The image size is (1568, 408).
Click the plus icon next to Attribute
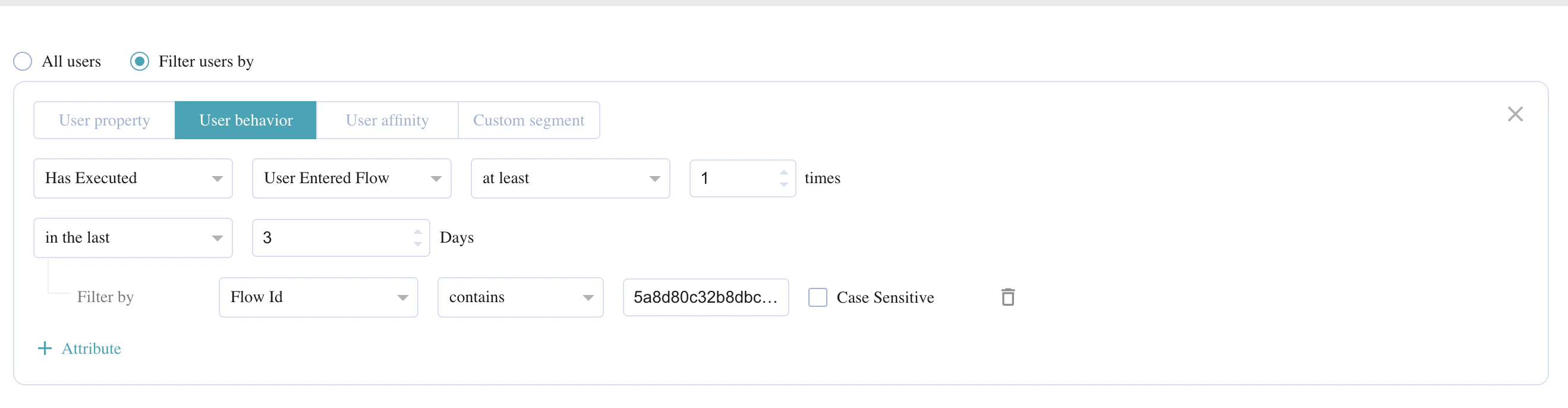point(45,349)
